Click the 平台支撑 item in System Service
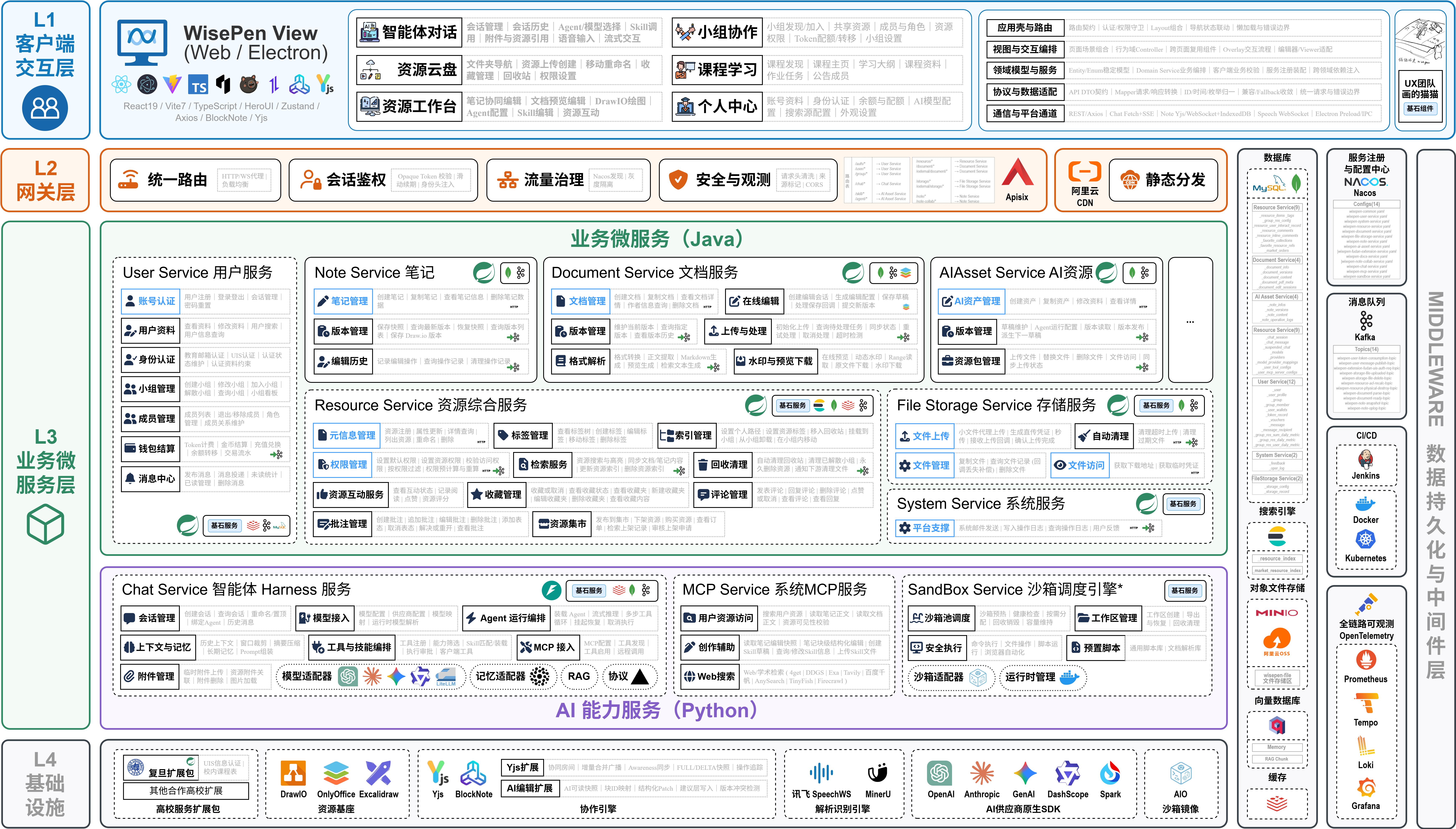Viewport: 1456px width, 829px height. [924, 528]
